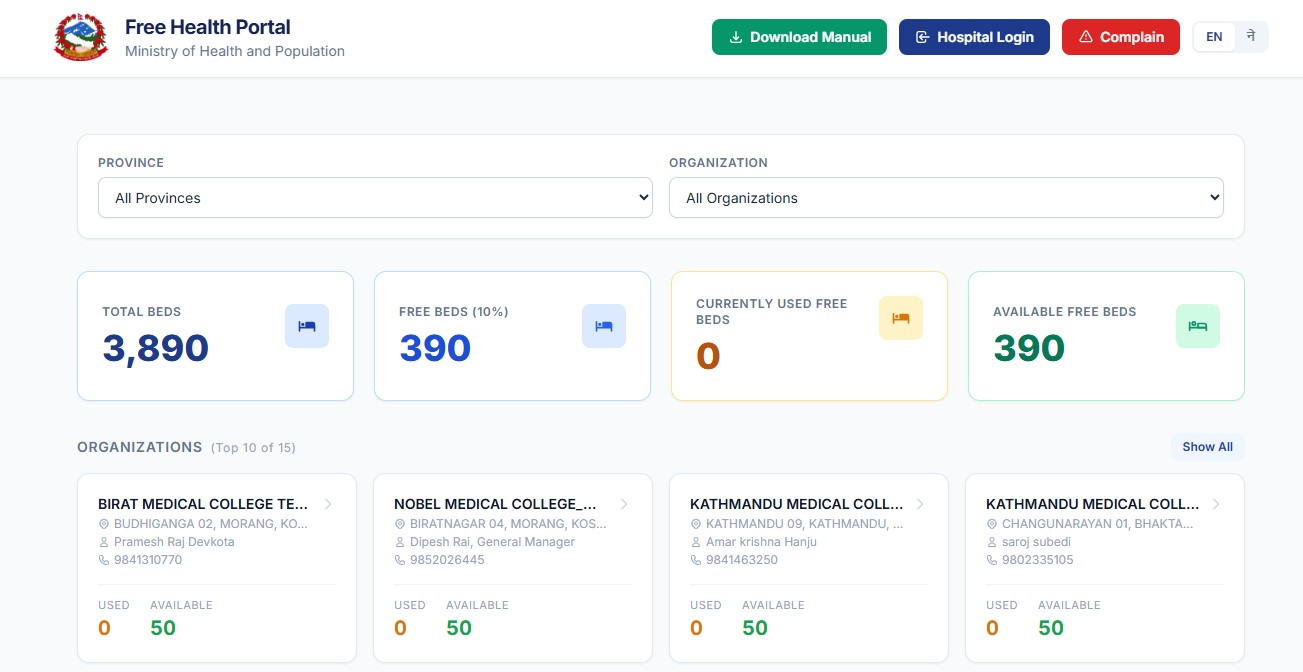
Task: Open the Province dropdown
Action: (375, 198)
